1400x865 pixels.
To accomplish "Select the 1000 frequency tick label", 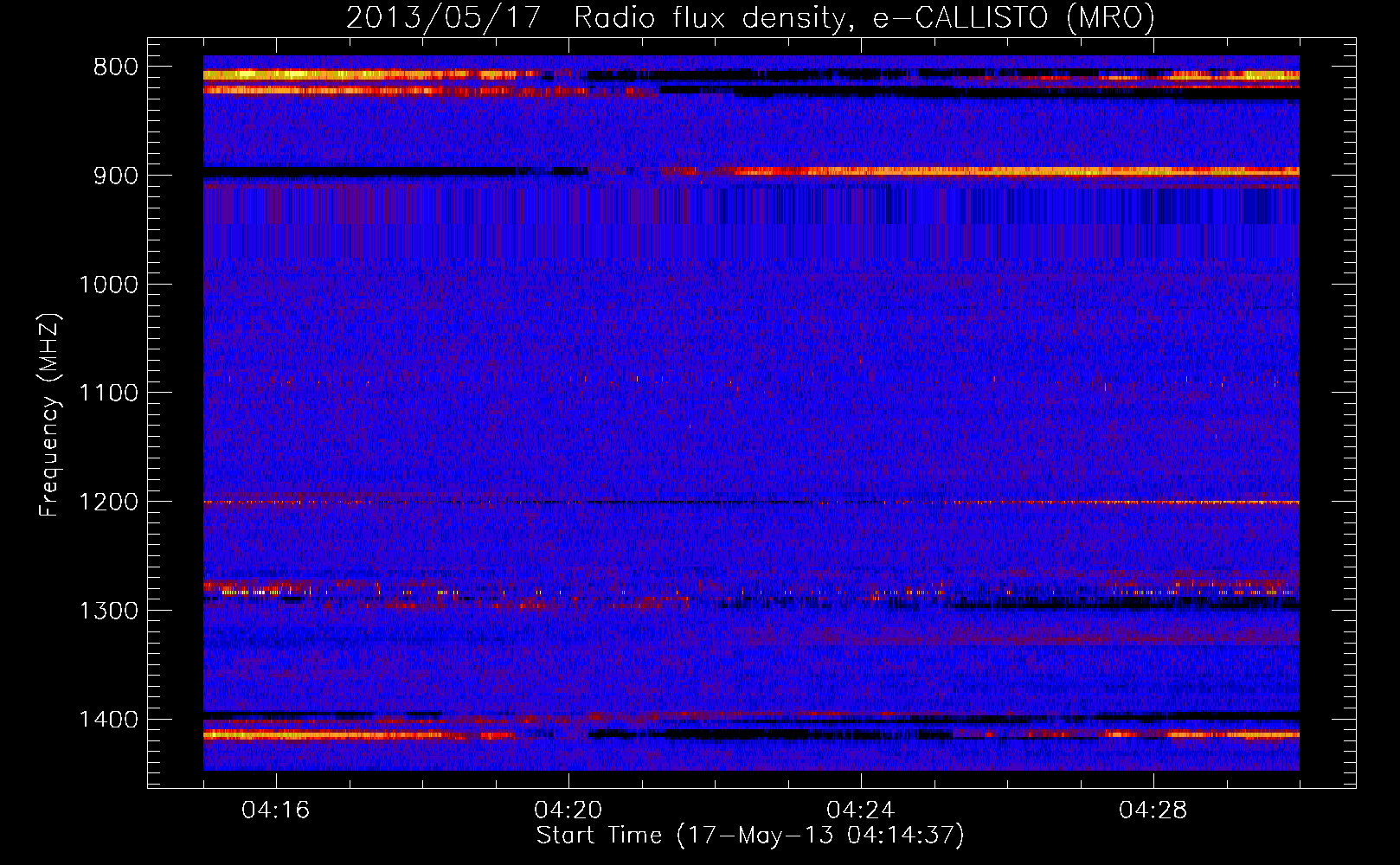I will (x=108, y=285).
